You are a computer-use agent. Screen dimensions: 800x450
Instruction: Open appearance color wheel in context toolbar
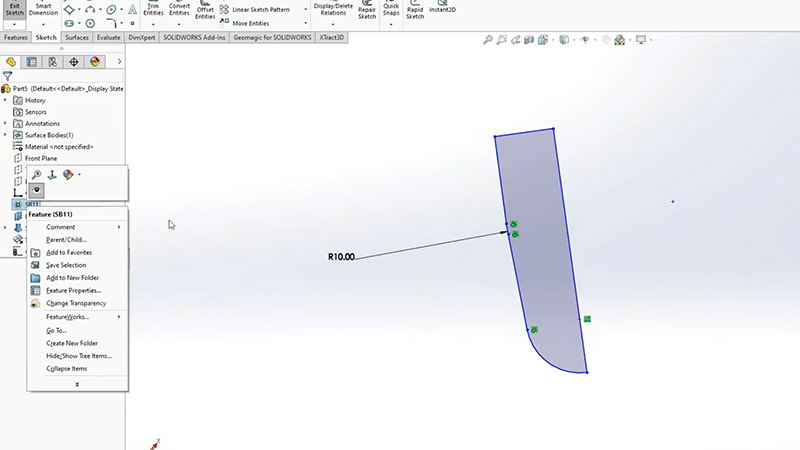point(68,174)
